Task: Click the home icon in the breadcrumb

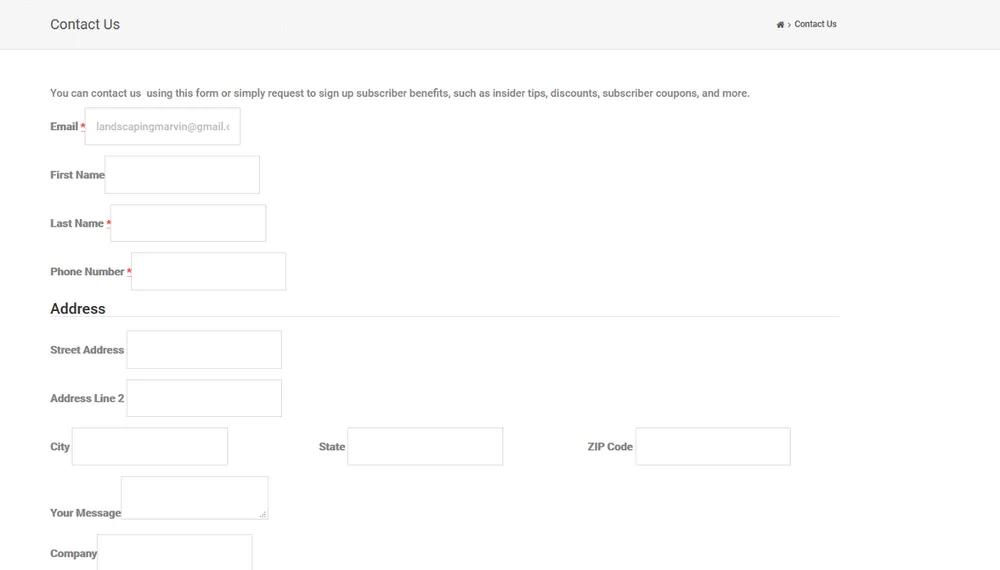Action: click(780, 24)
